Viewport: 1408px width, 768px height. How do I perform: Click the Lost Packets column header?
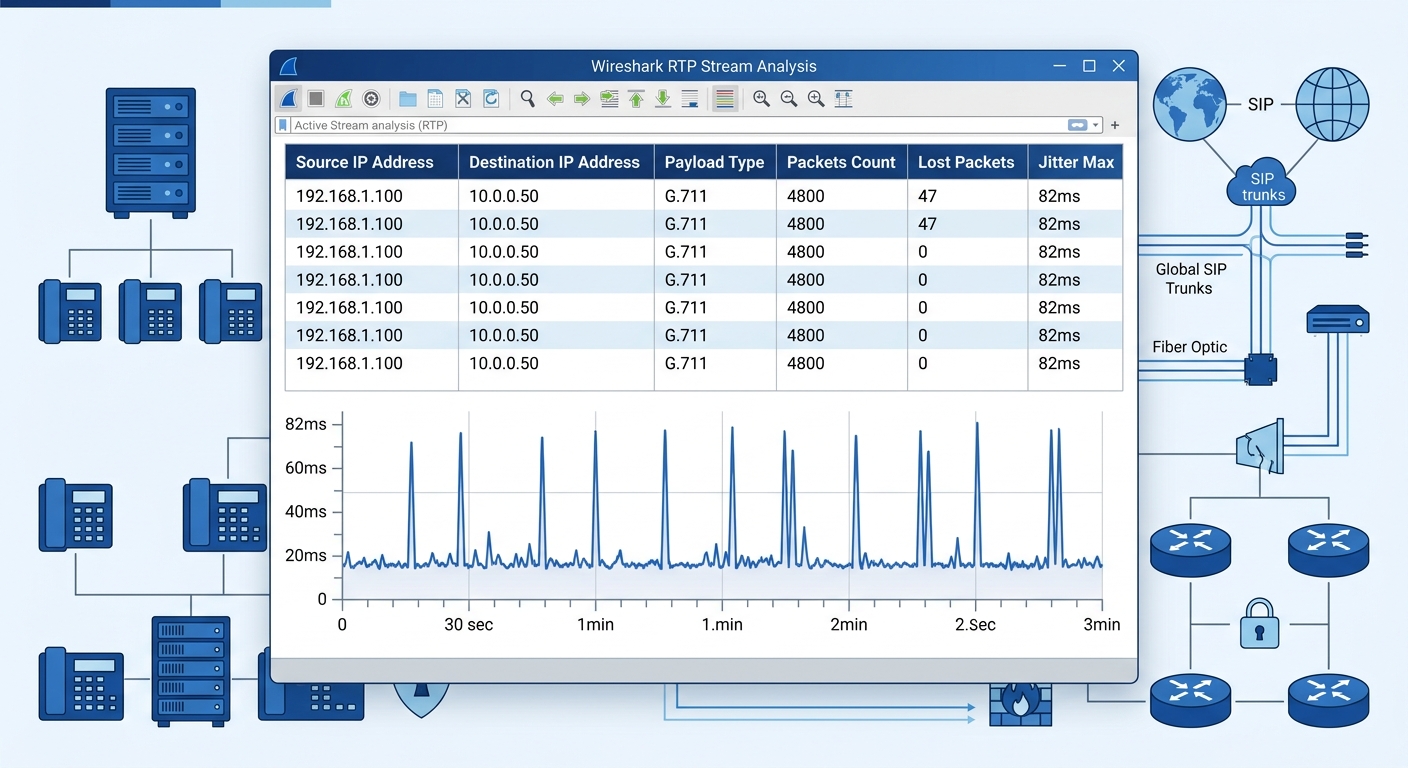[x=967, y=162]
